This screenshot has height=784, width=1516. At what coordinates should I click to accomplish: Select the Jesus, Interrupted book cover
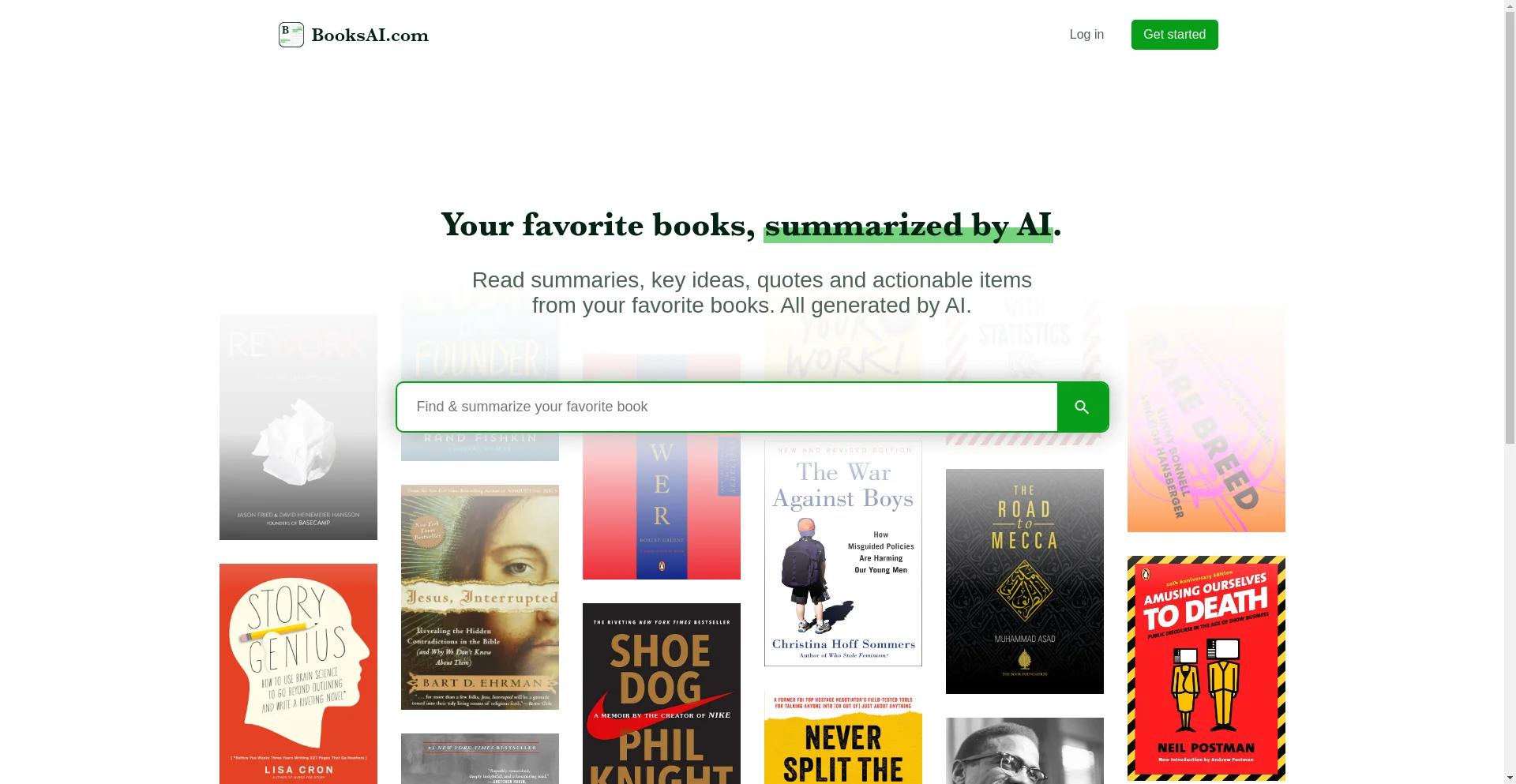[480, 597]
